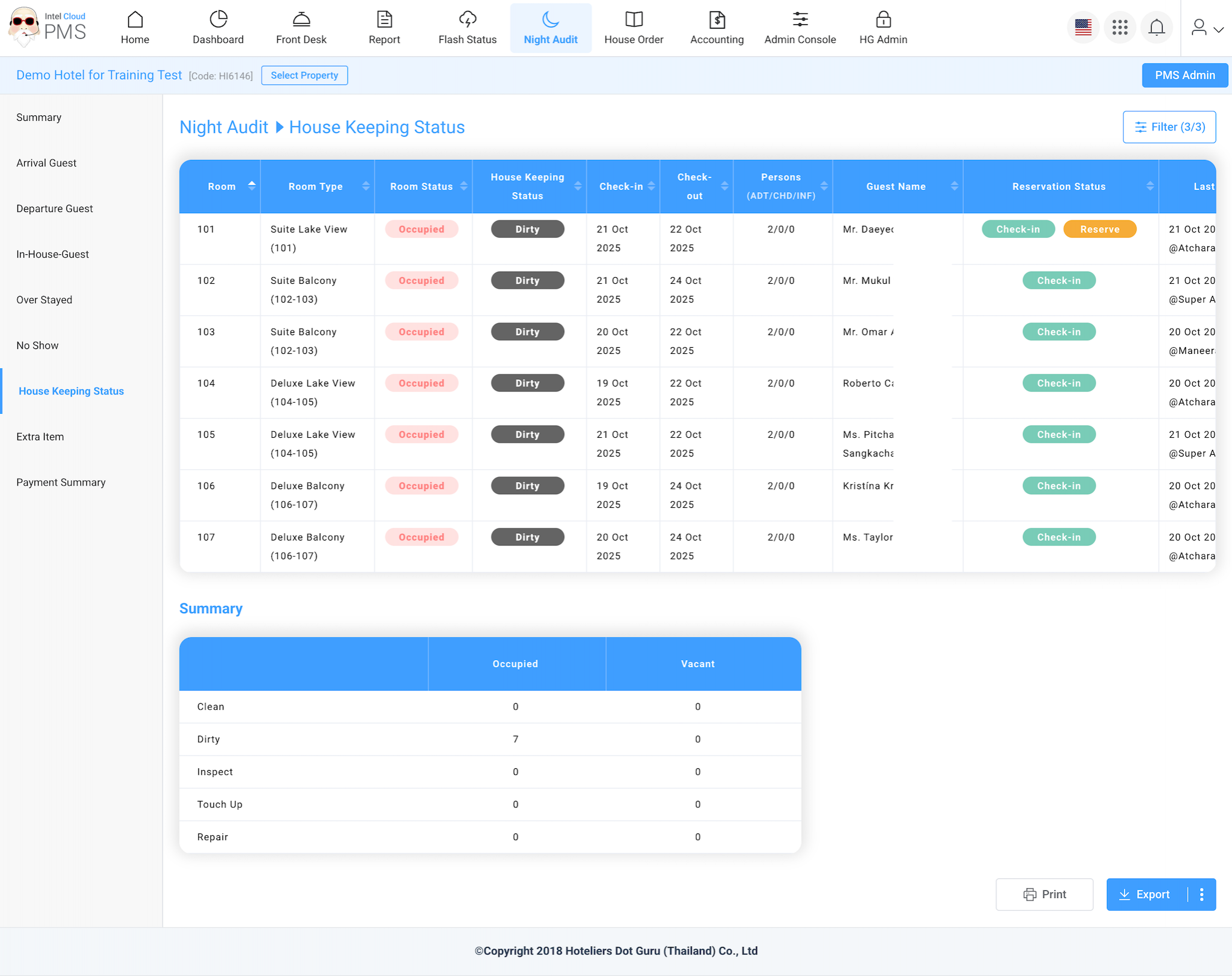Open Accounting dollar document icon

pos(717,20)
